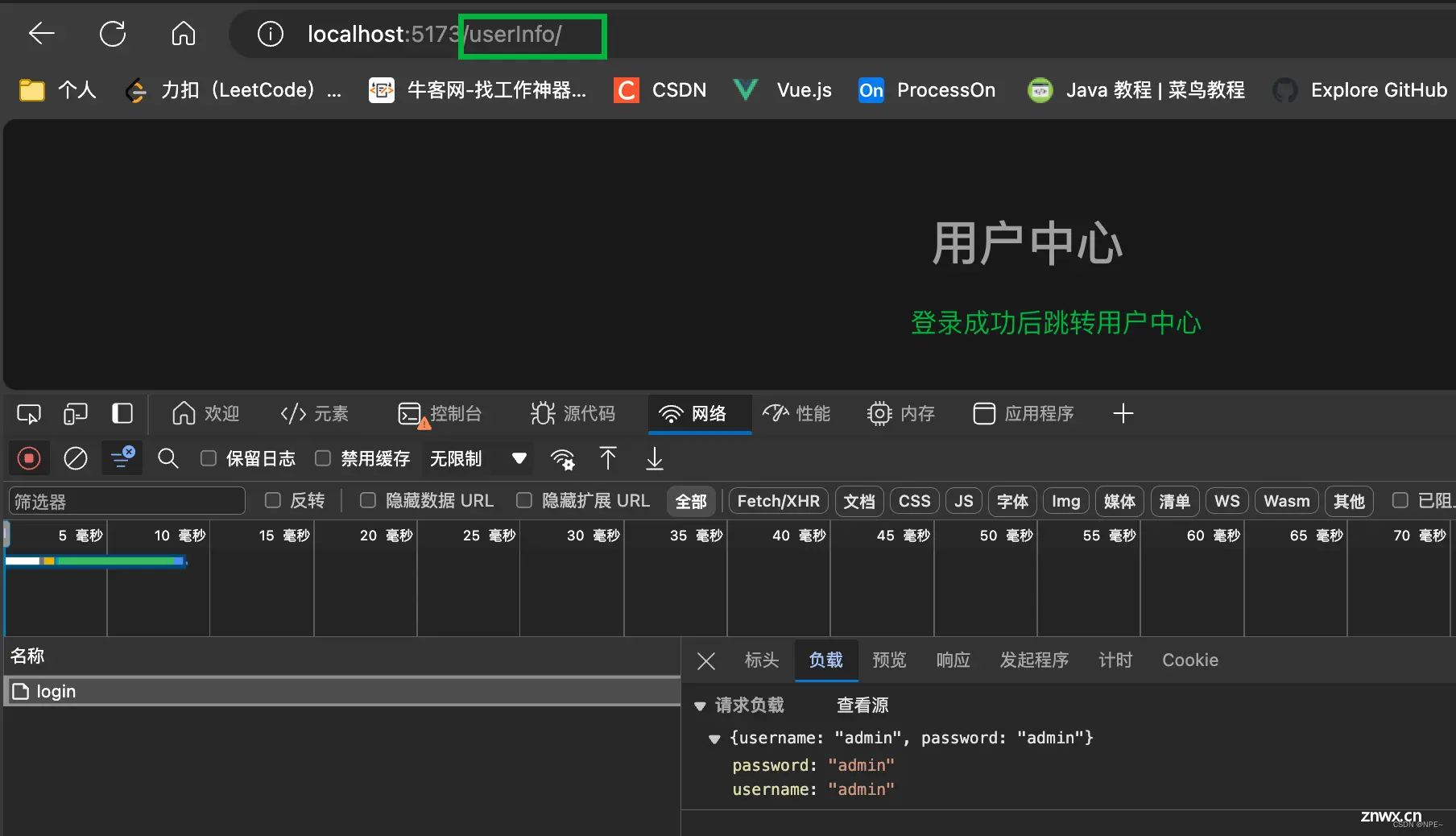
Task: Toggle the DevTools sidebar dock icon
Action: [122, 414]
